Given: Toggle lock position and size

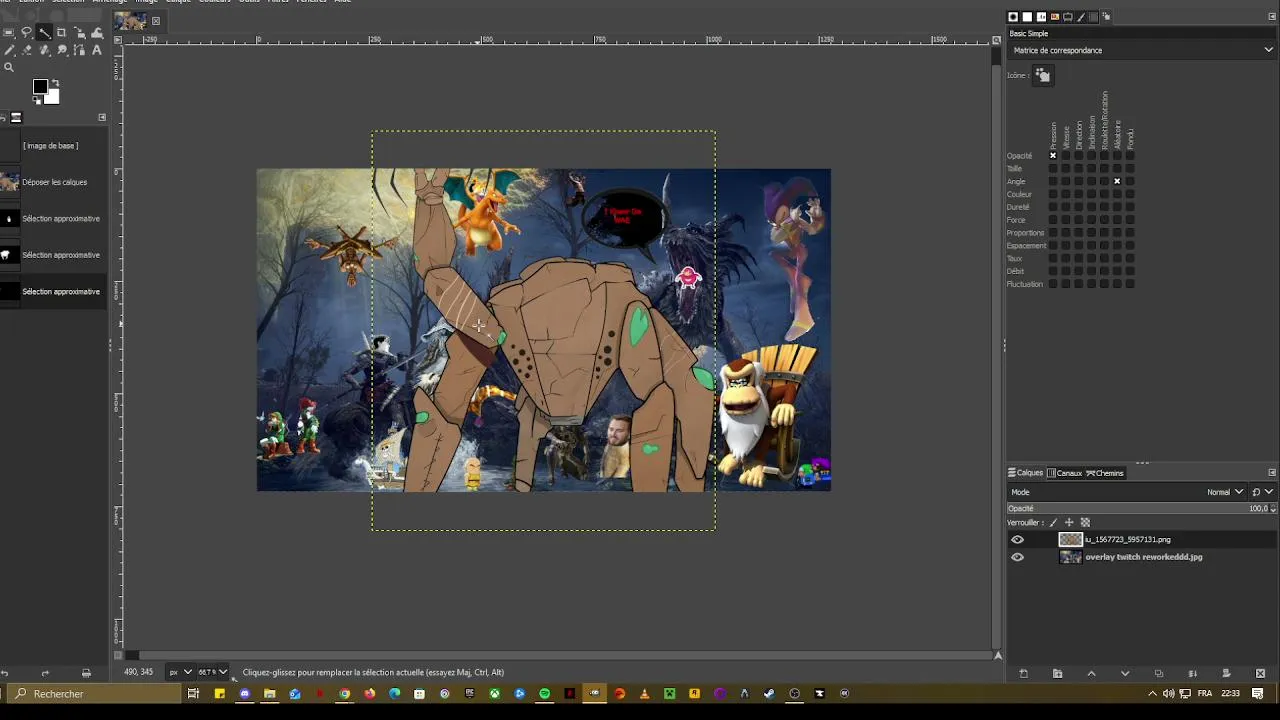Looking at the screenshot, I should point(1069,522).
